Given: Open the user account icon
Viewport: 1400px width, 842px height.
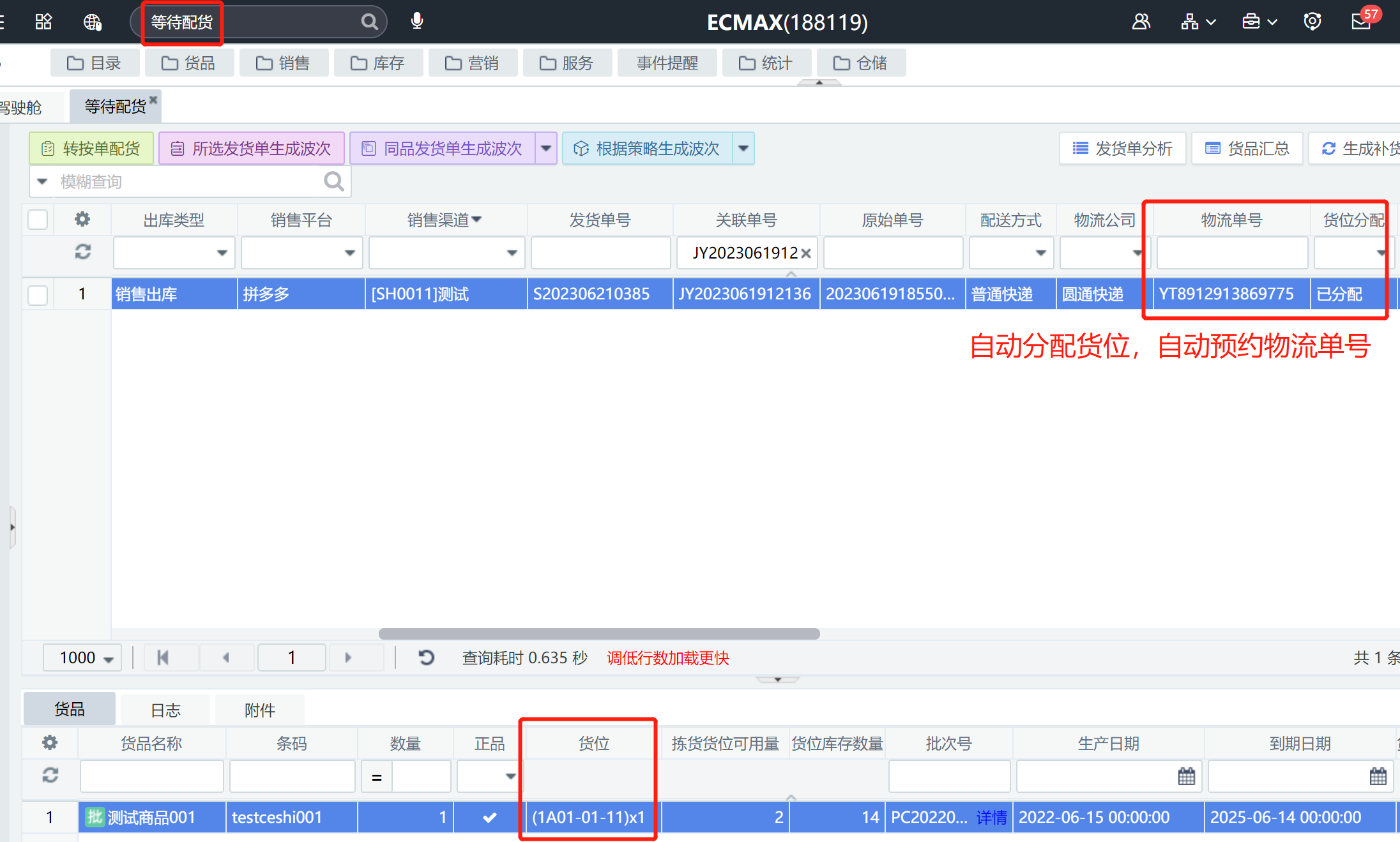Looking at the screenshot, I should click(x=1141, y=22).
